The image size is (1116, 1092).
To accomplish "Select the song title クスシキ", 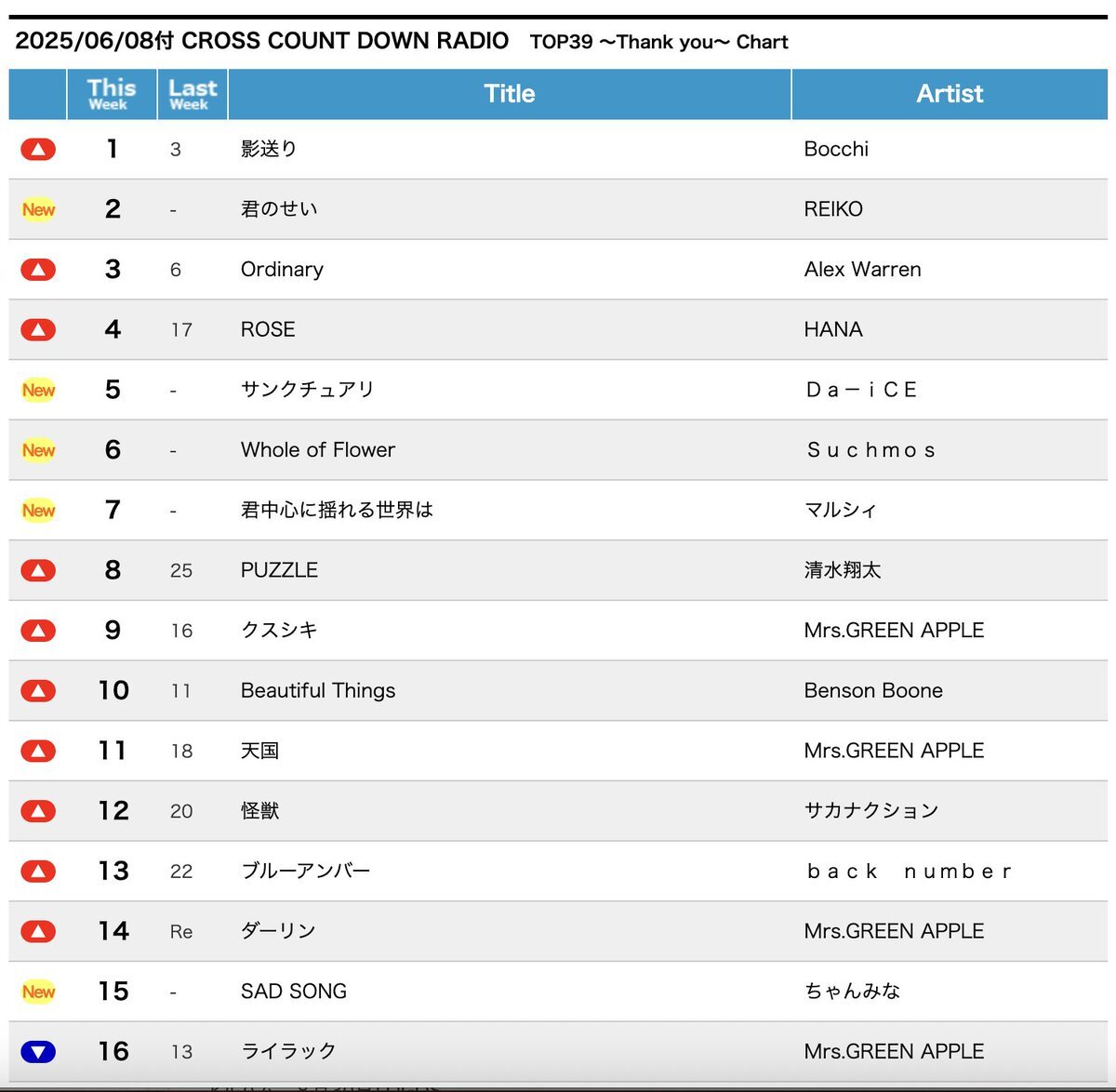I will tap(279, 631).
